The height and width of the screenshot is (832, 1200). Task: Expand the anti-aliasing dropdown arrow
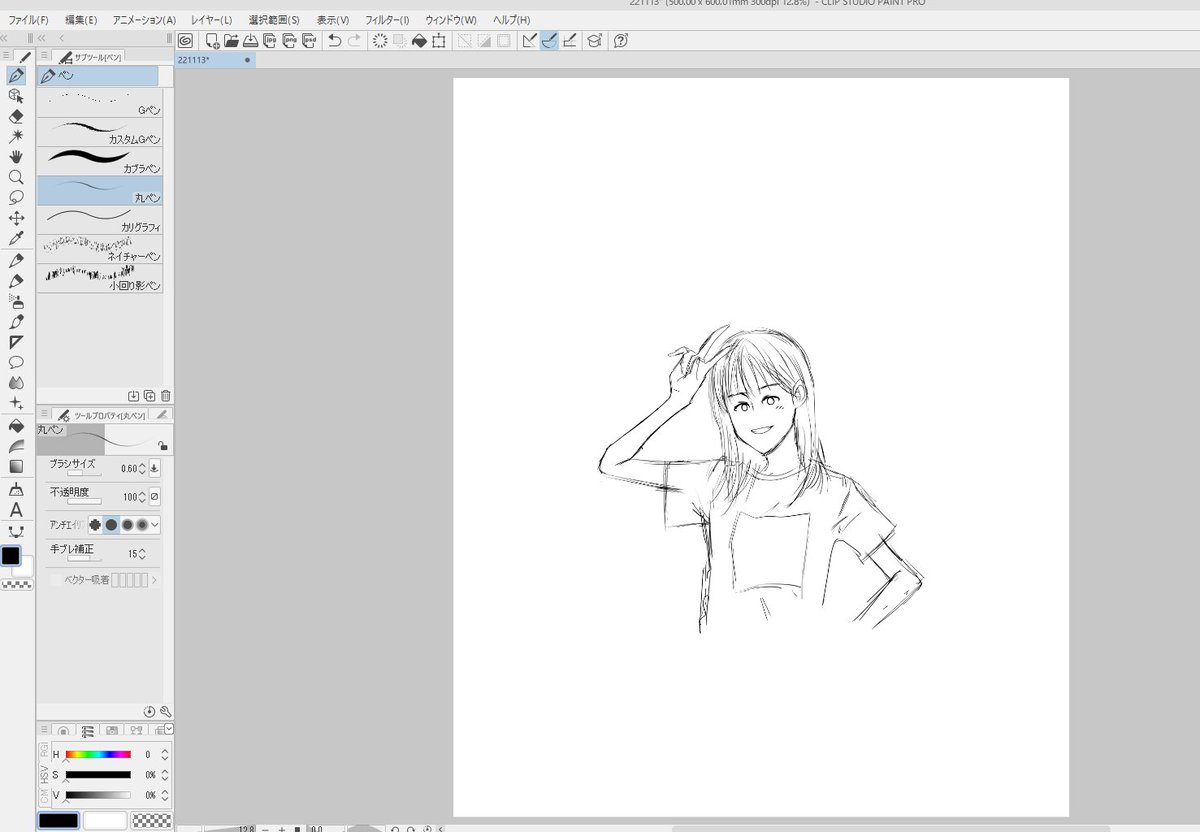[x=155, y=524]
